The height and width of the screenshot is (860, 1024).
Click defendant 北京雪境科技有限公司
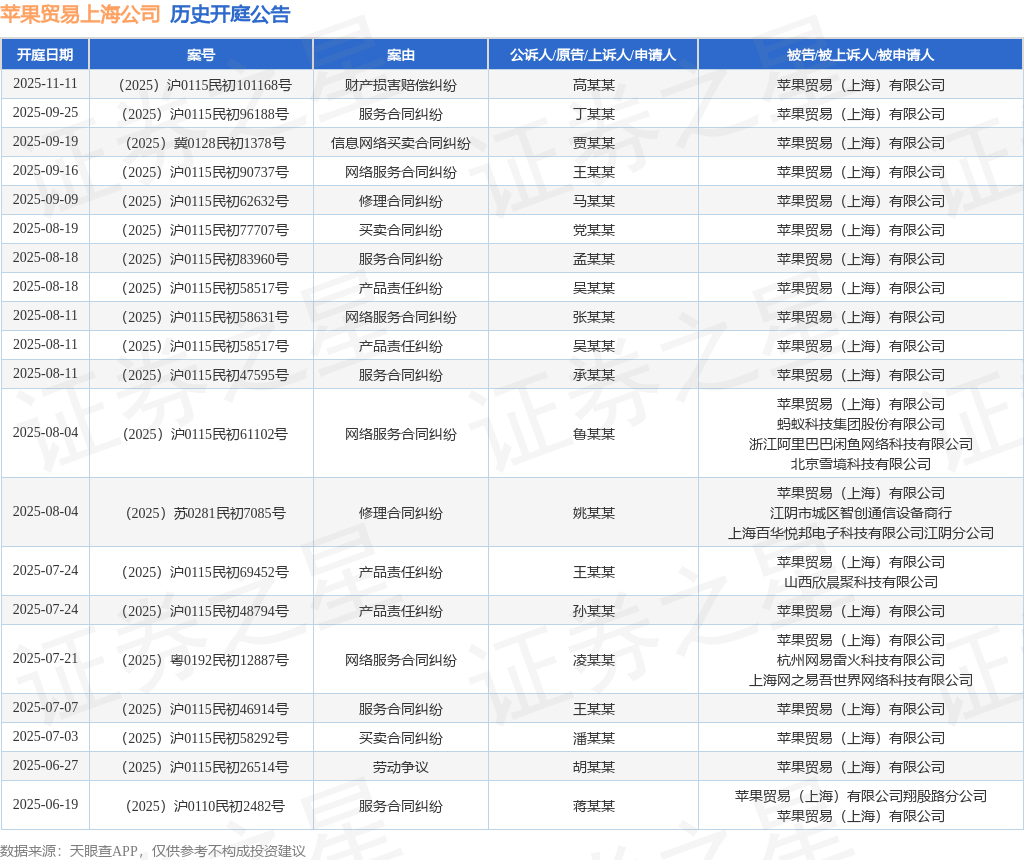[861, 464]
